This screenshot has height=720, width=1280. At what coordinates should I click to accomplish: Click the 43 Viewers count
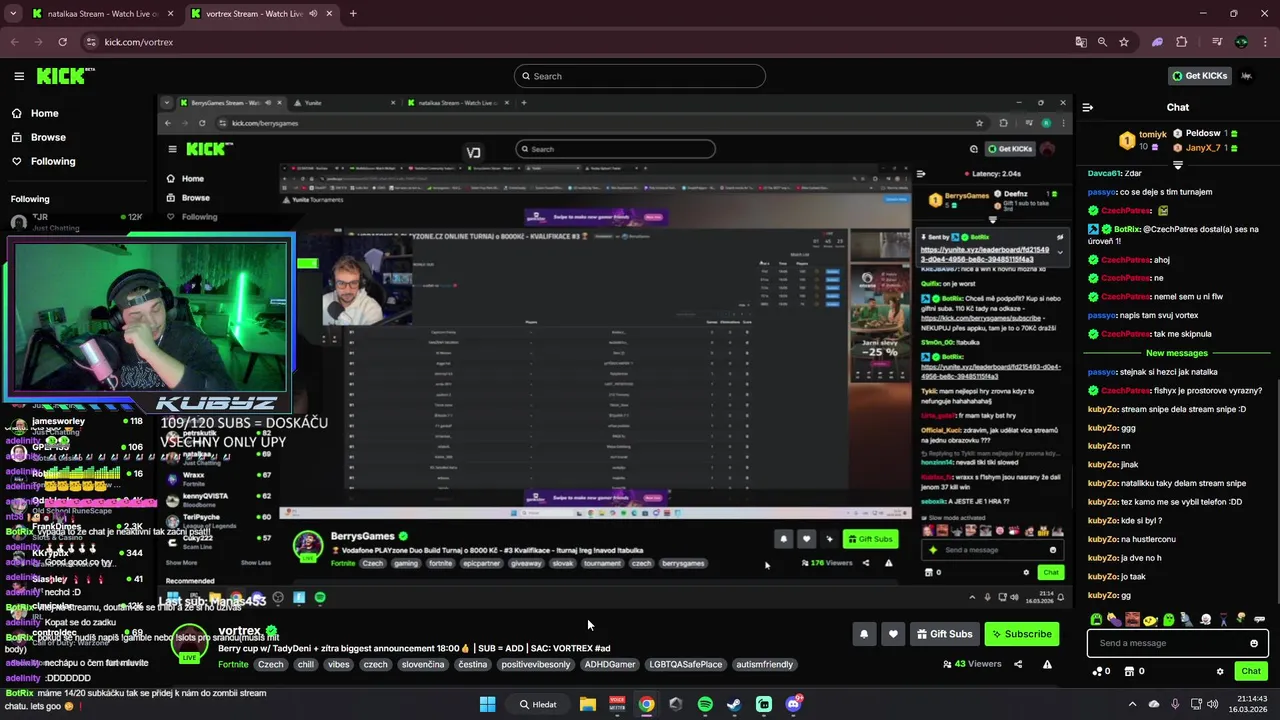point(972,664)
